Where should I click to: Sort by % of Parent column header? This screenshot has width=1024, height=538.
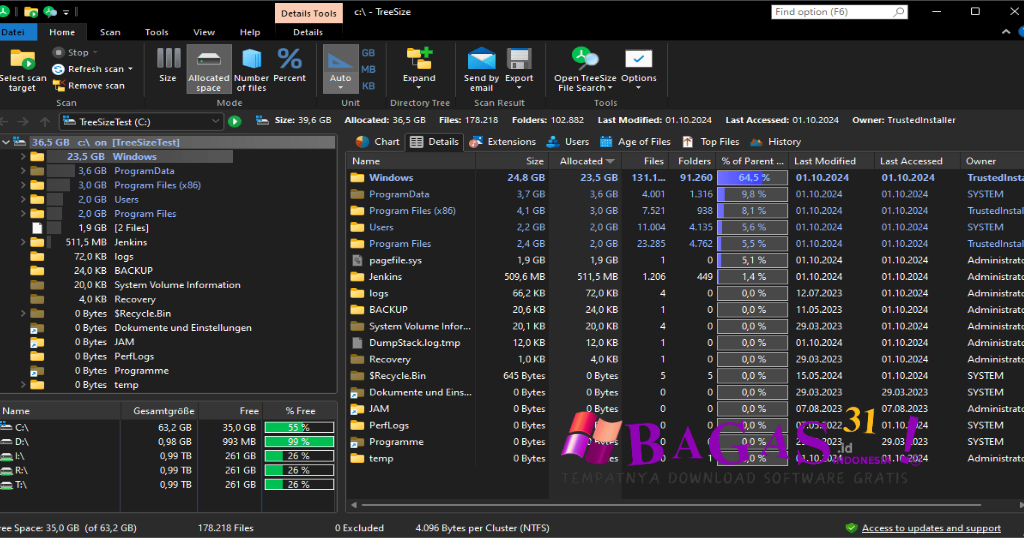tap(752, 161)
